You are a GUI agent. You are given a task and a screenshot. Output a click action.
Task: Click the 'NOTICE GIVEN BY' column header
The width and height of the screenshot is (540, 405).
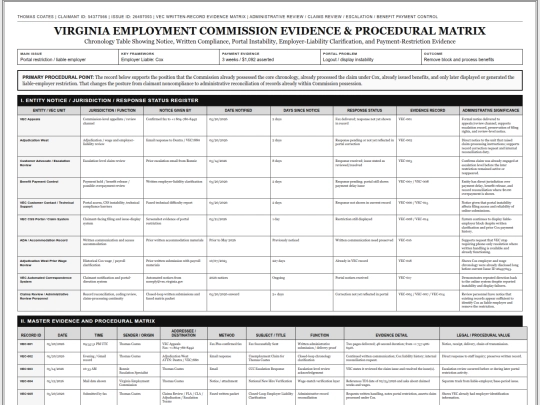pyautogui.click(x=175, y=111)
